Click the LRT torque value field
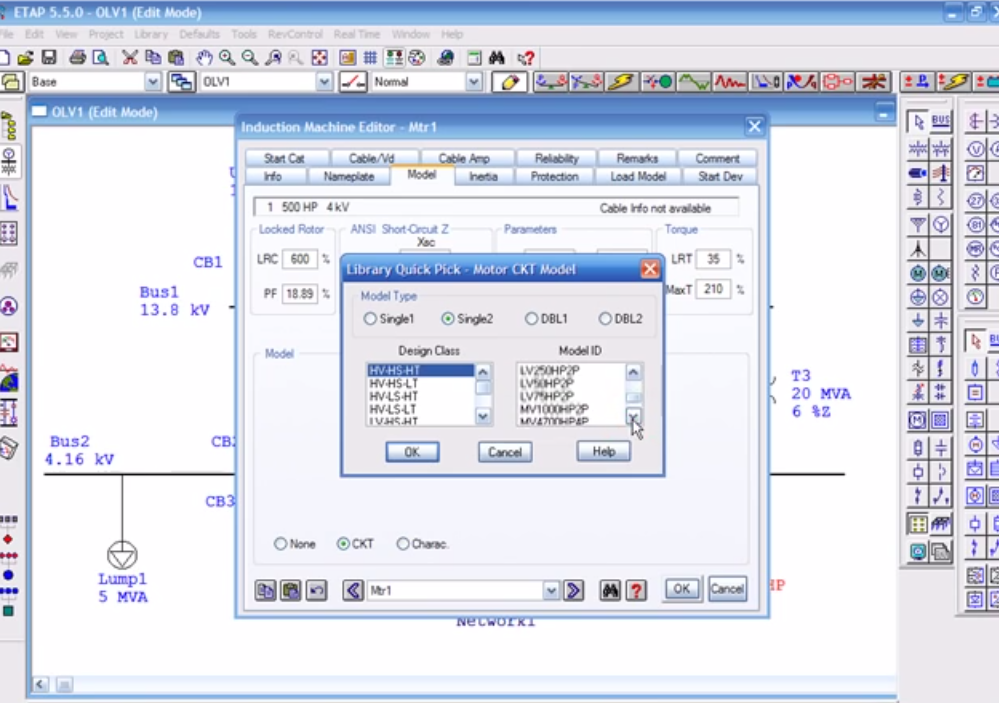 click(714, 259)
